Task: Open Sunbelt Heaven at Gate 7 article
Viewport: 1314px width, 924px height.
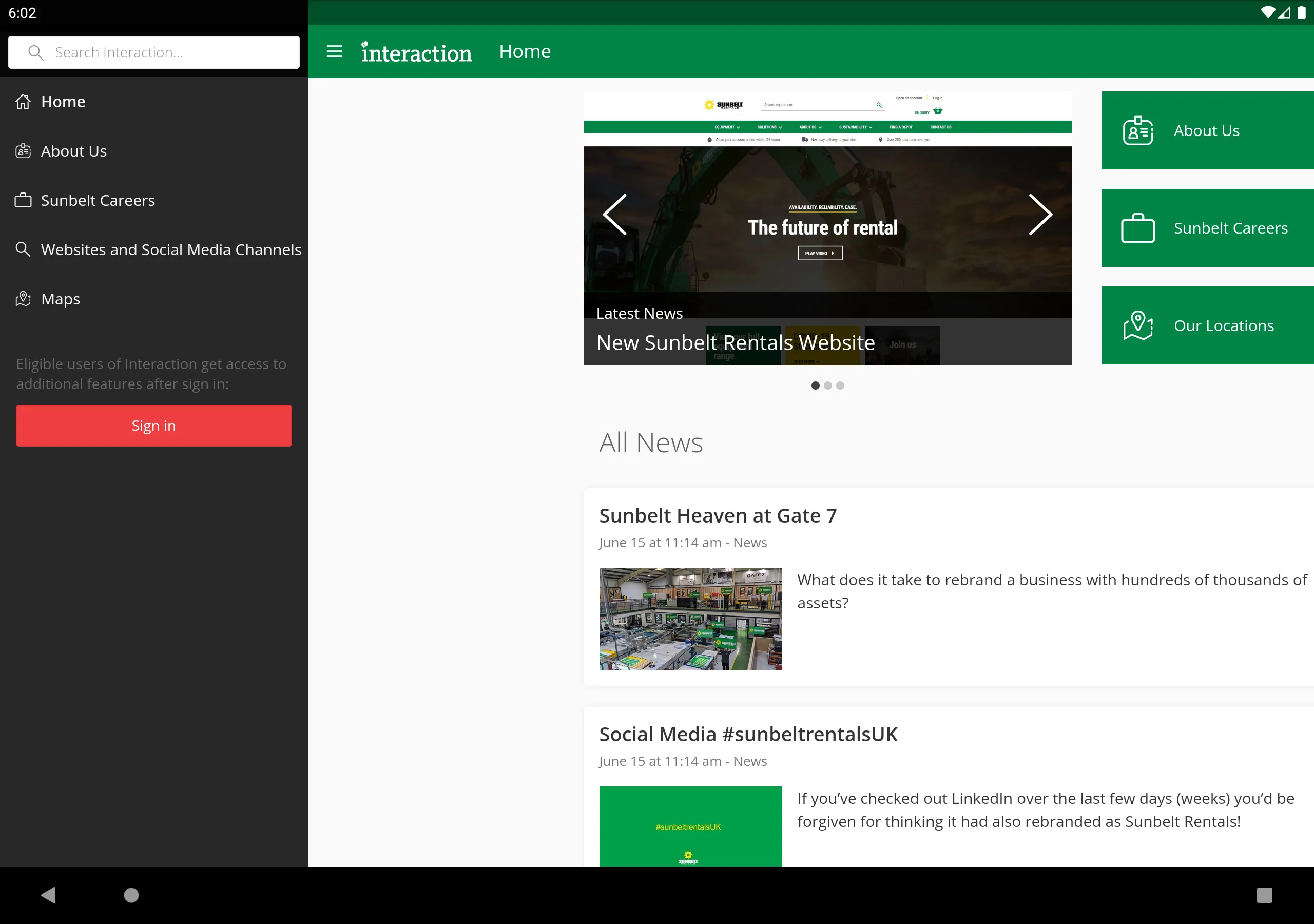Action: tap(718, 516)
